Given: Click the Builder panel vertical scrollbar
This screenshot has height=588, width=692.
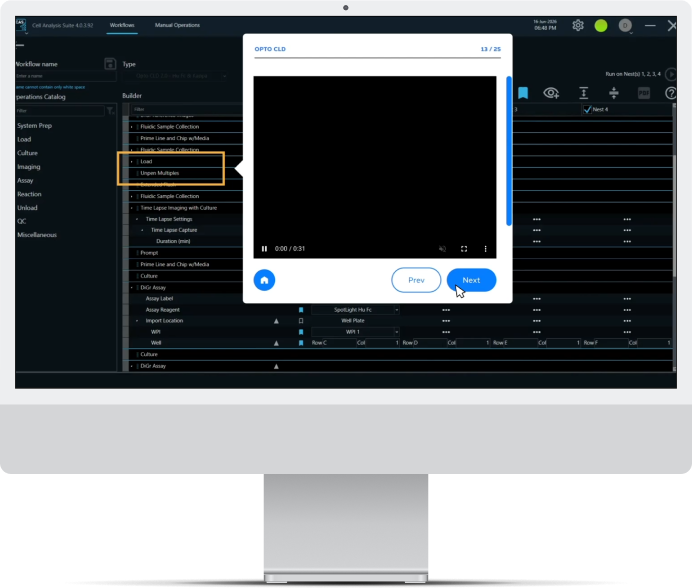Looking at the screenshot, I should point(674,216).
